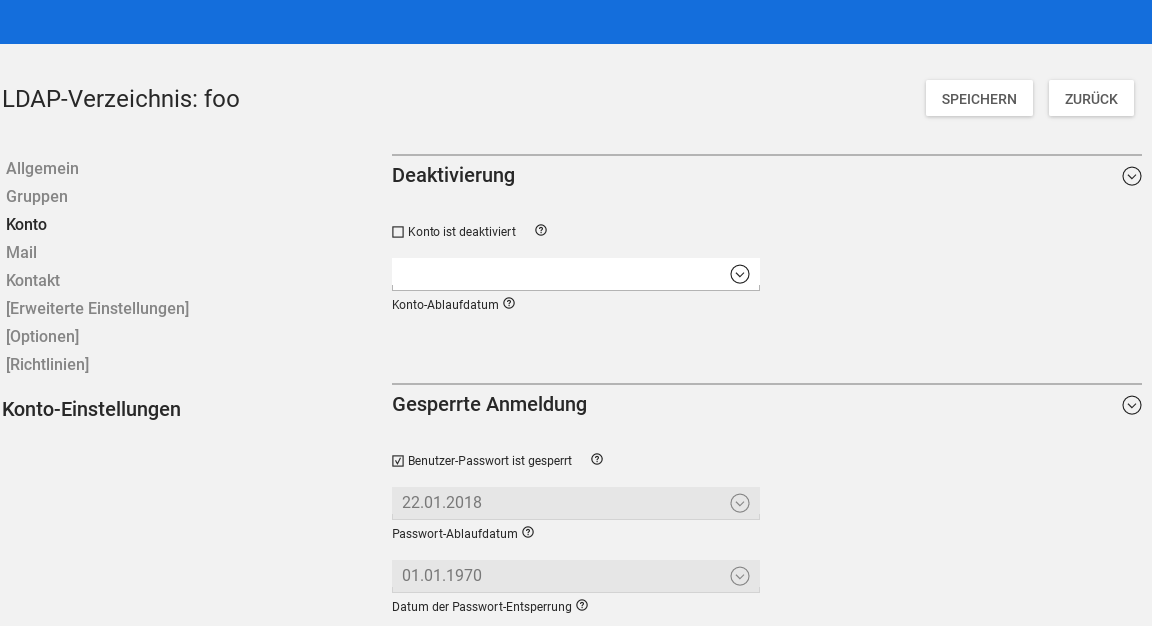Switch to the Allgemein tab
Image resolution: width=1152 pixels, height=626 pixels.
pos(42,169)
